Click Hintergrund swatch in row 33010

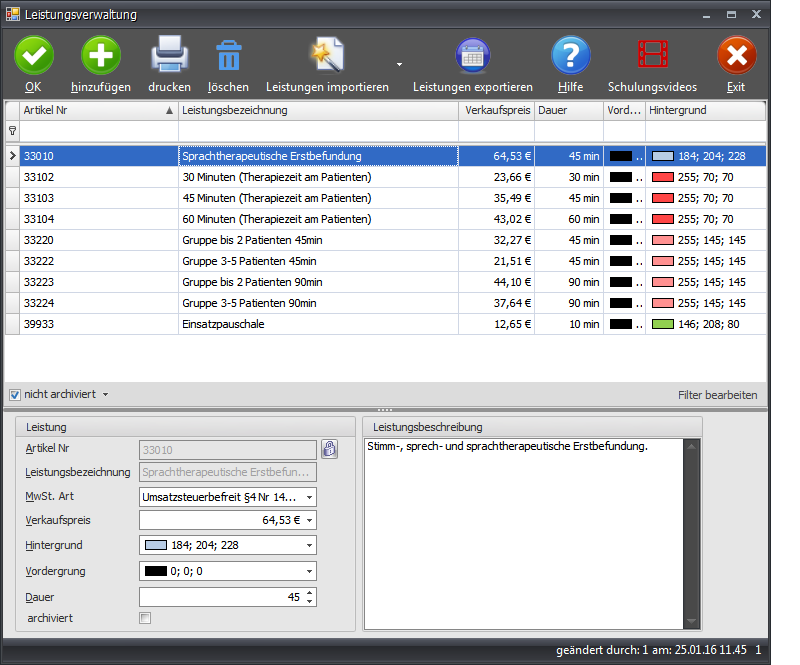click(x=663, y=156)
